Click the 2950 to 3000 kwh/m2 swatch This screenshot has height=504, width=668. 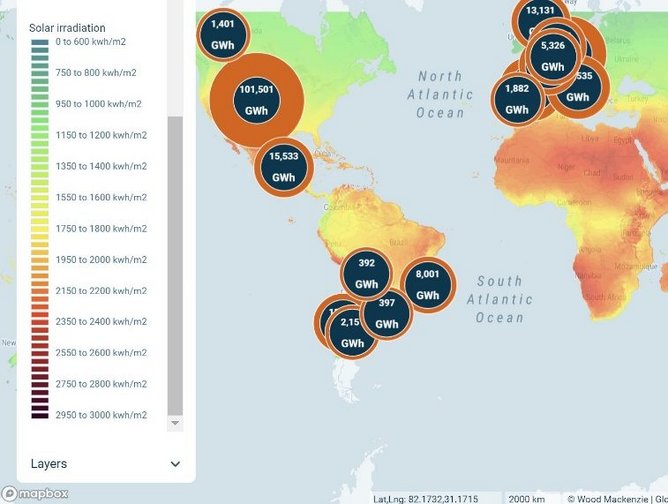point(39,414)
